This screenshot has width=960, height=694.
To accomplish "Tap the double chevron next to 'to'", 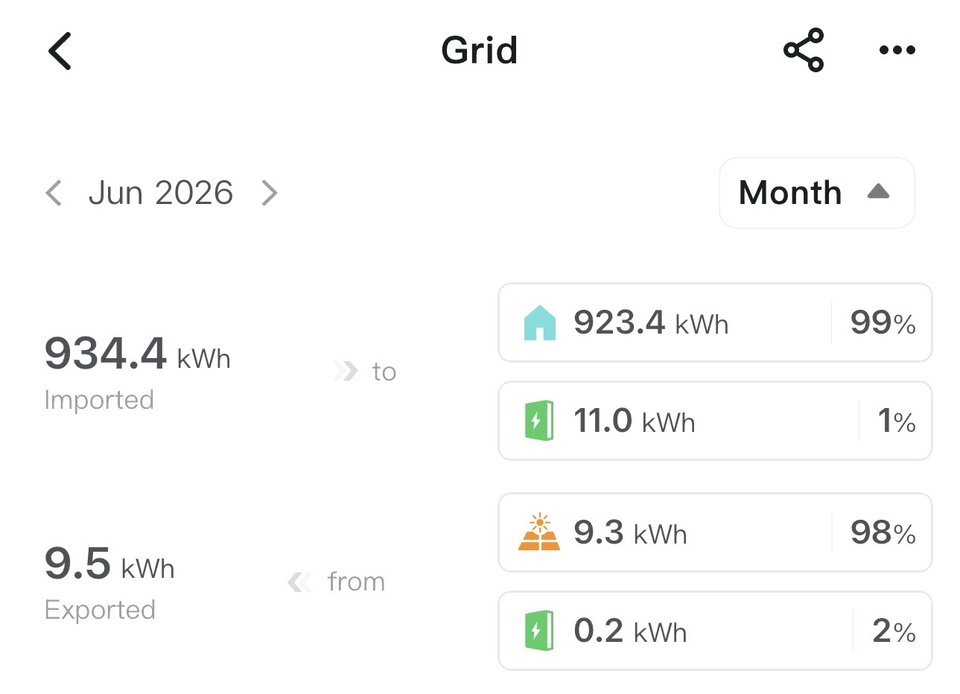I will pyautogui.click(x=345, y=371).
